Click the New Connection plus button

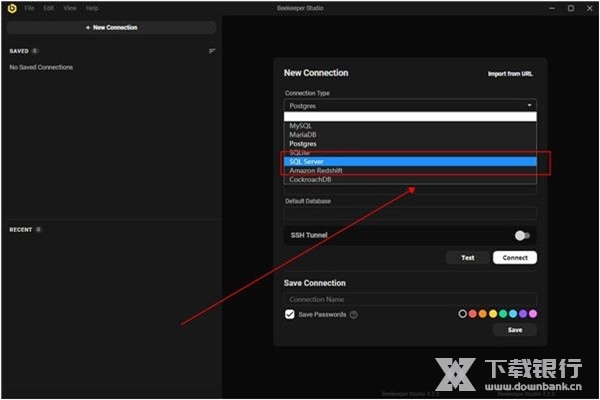tap(109, 27)
